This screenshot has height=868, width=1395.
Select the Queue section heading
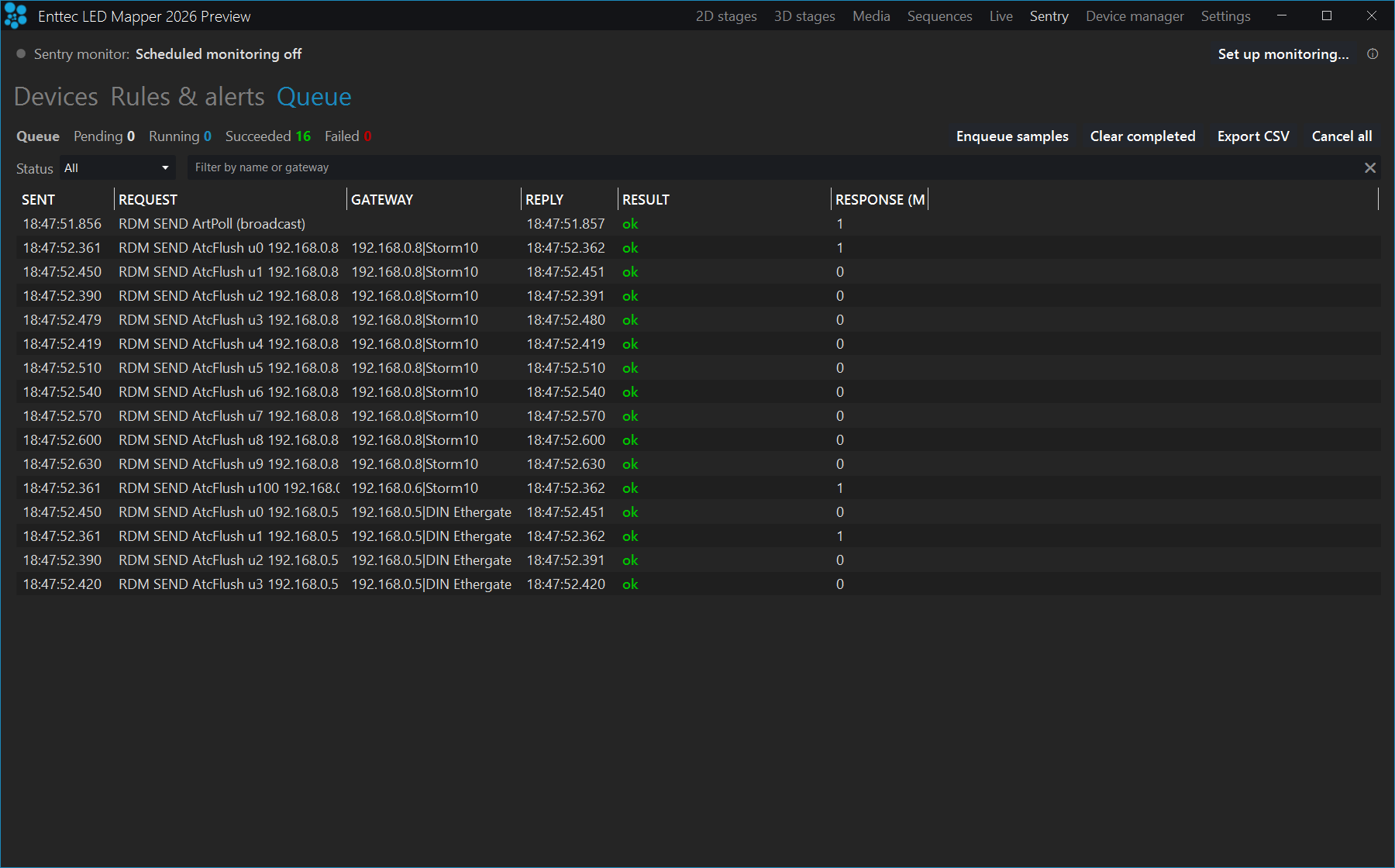click(314, 97)
